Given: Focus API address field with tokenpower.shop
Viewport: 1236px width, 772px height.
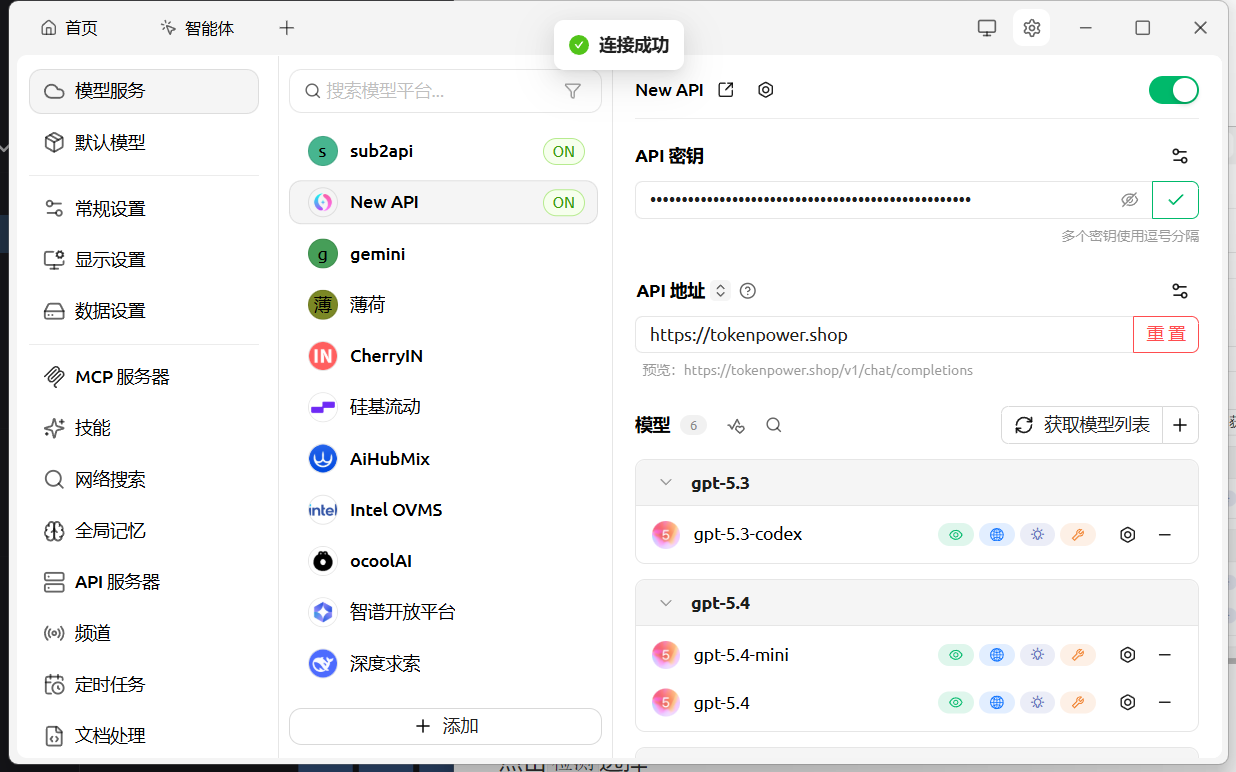Looking at the screenshot, I should click(884, 334).
